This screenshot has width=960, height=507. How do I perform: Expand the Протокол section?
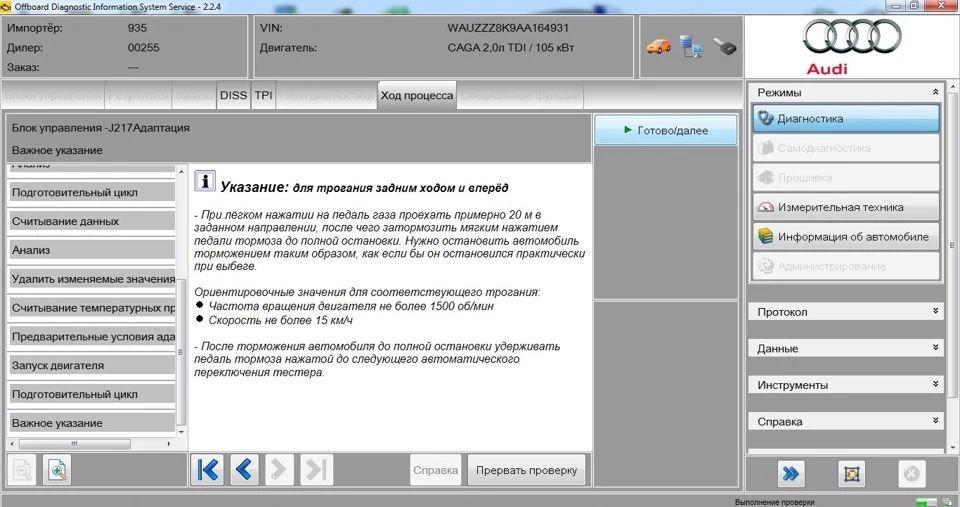(x=936, y=311)
